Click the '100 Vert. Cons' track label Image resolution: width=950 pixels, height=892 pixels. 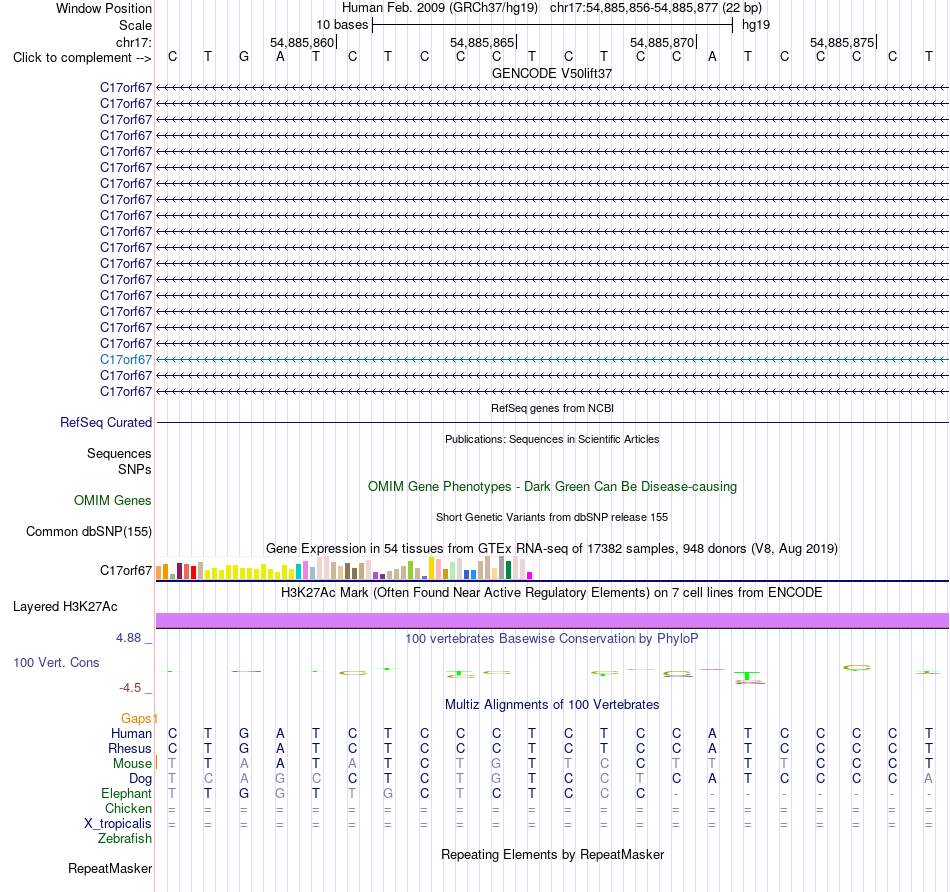click(56, 662)
